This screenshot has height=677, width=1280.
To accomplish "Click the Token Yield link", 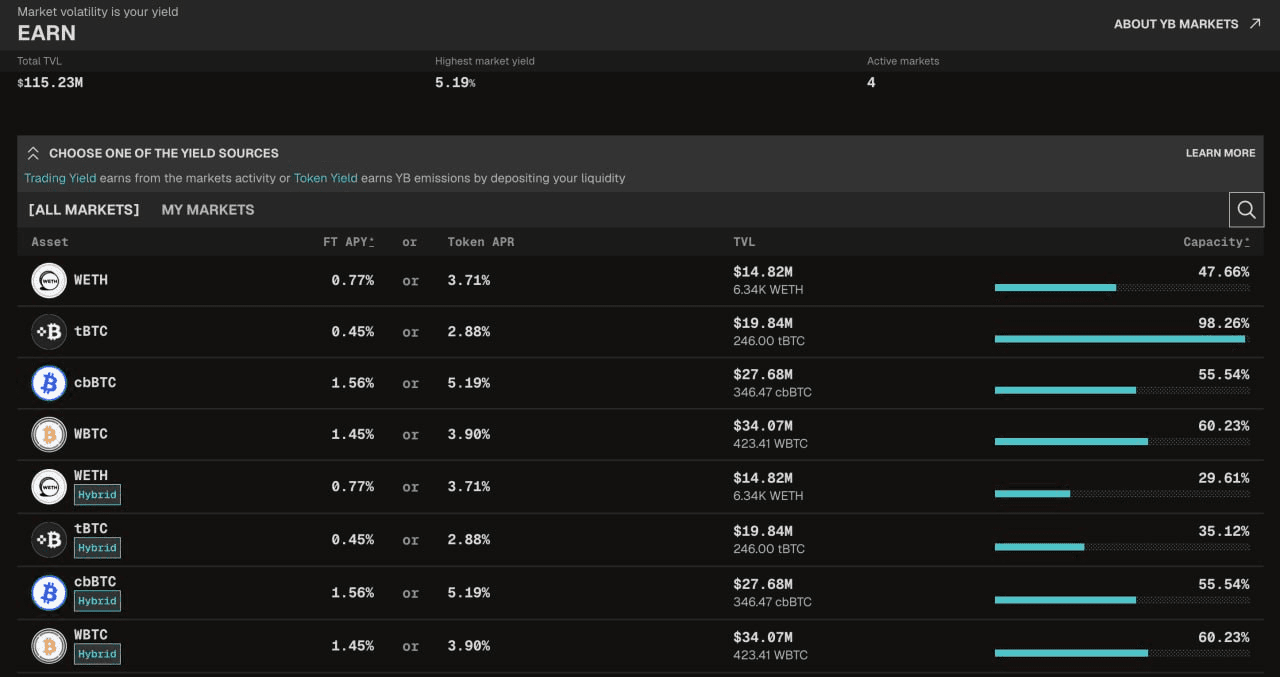I will pyautogui.click(x=325, y=178).
